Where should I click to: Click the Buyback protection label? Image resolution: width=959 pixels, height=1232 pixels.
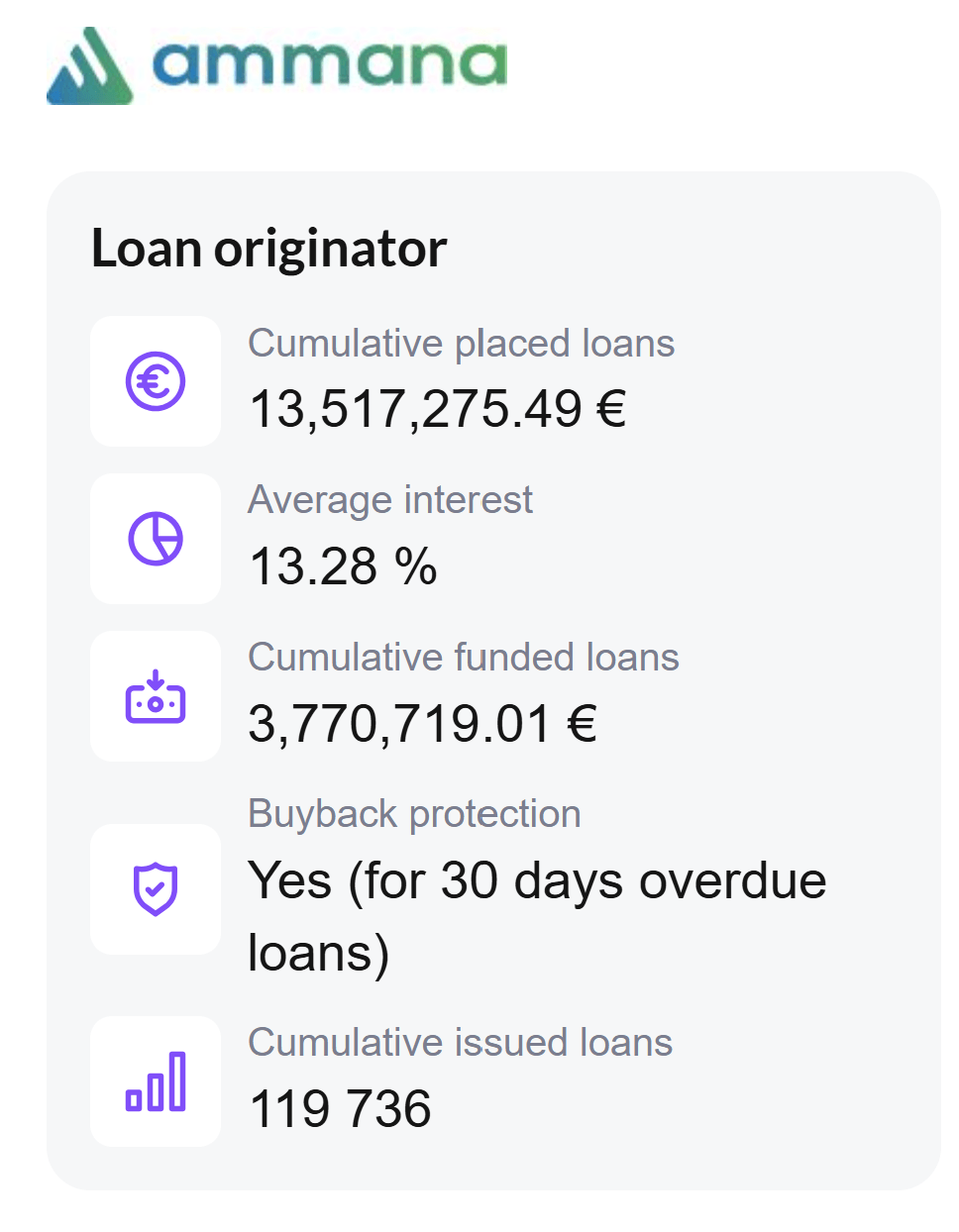414,814
